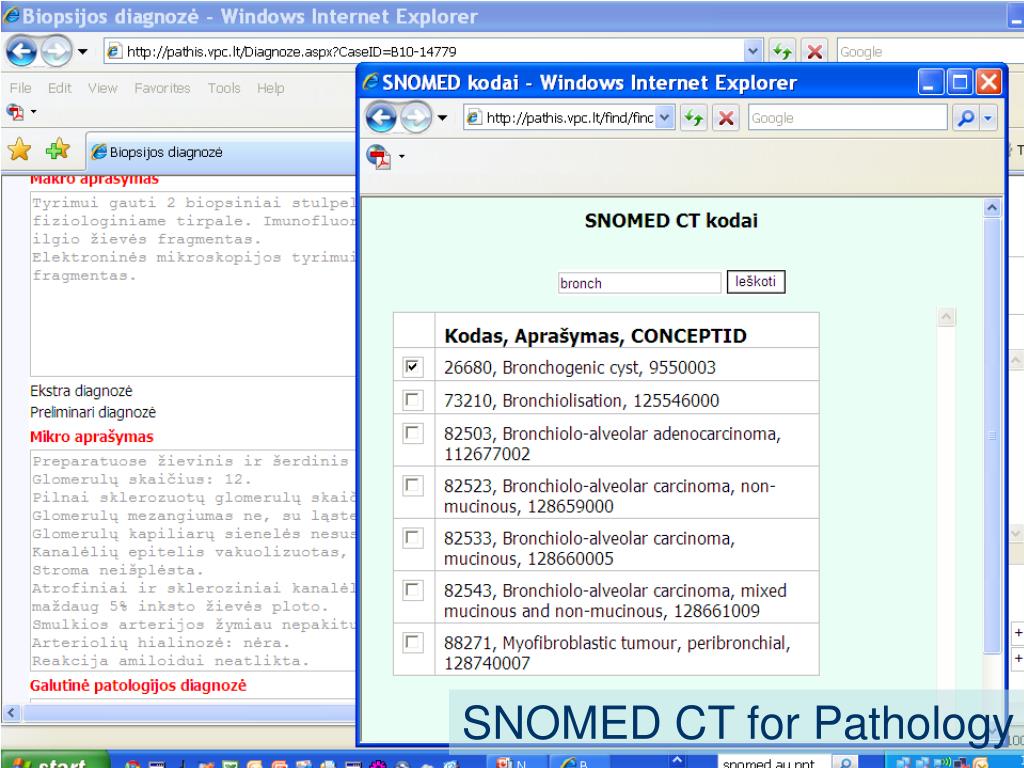Image resolution: width=1024 pixels, height=768 pixels.
Task: Open the Windows Start button
Action: 56,761
